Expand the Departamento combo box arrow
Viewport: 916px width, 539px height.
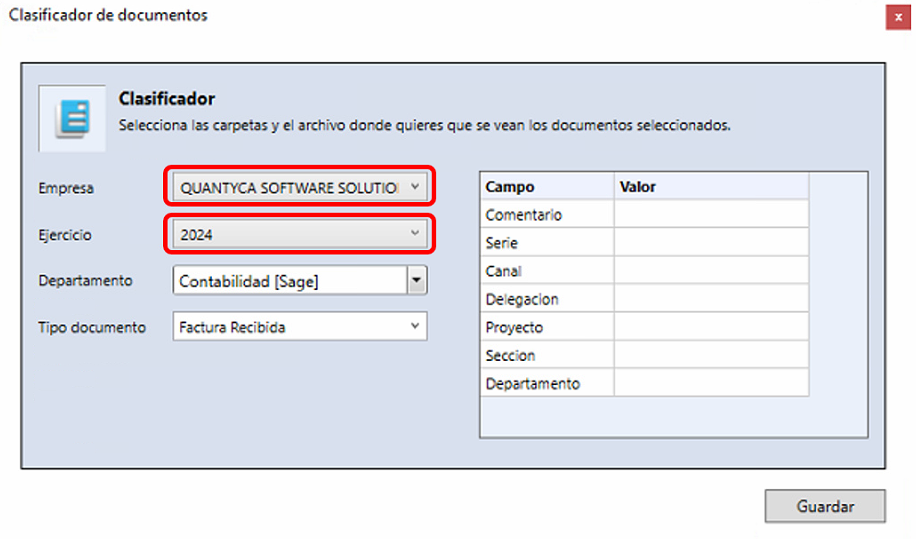tap(417, 280)
